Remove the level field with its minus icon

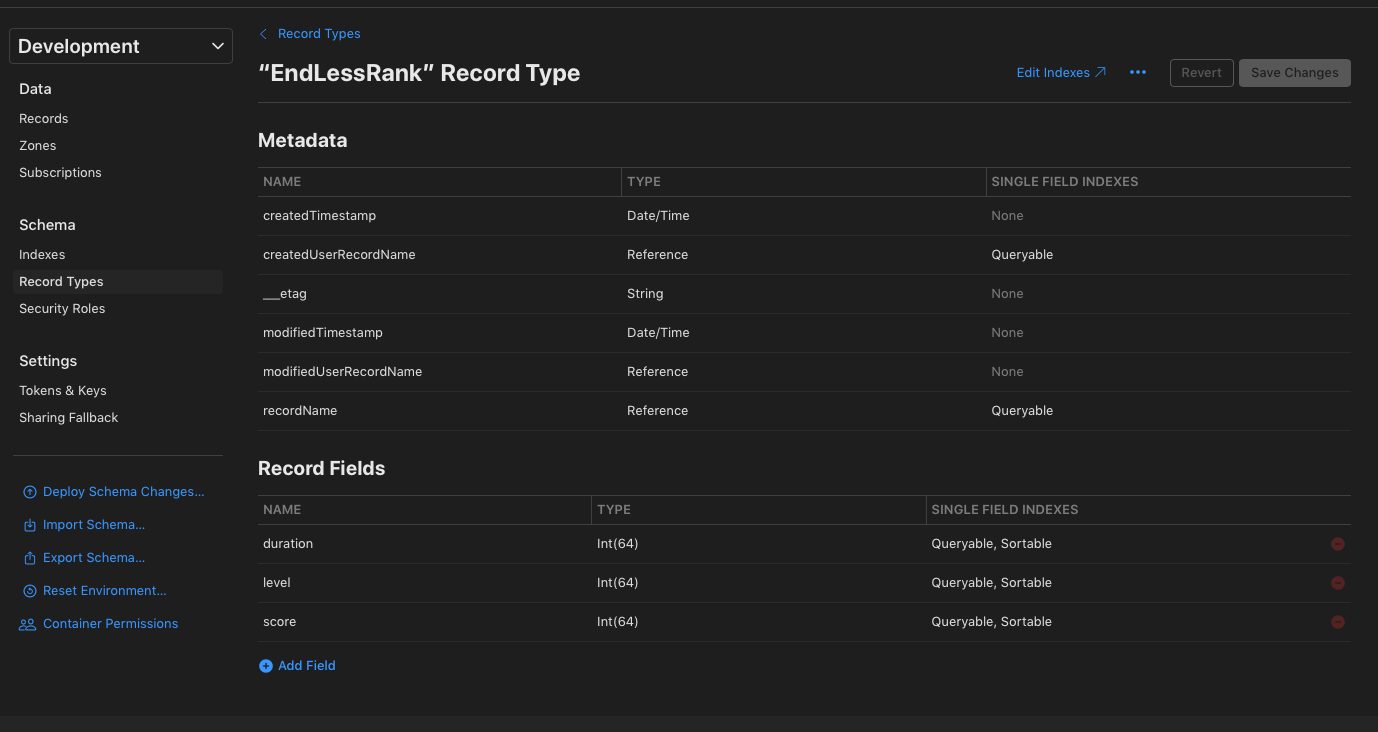(x=1338, y=583)
